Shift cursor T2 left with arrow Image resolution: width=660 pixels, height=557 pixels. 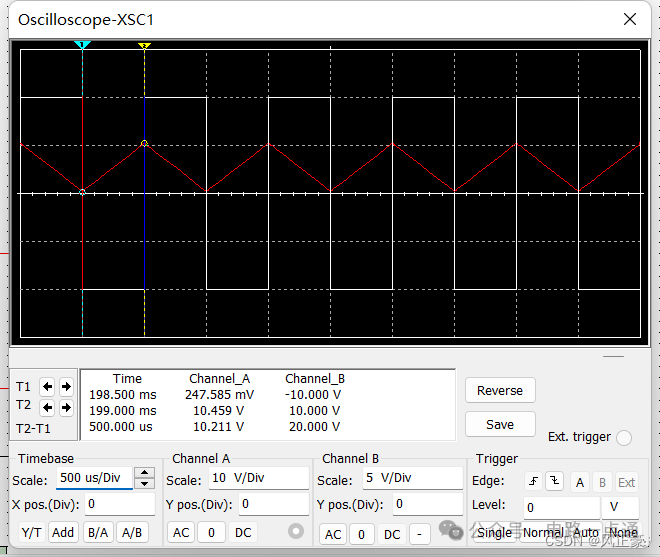pyautogui.click(x=48, y=407)
